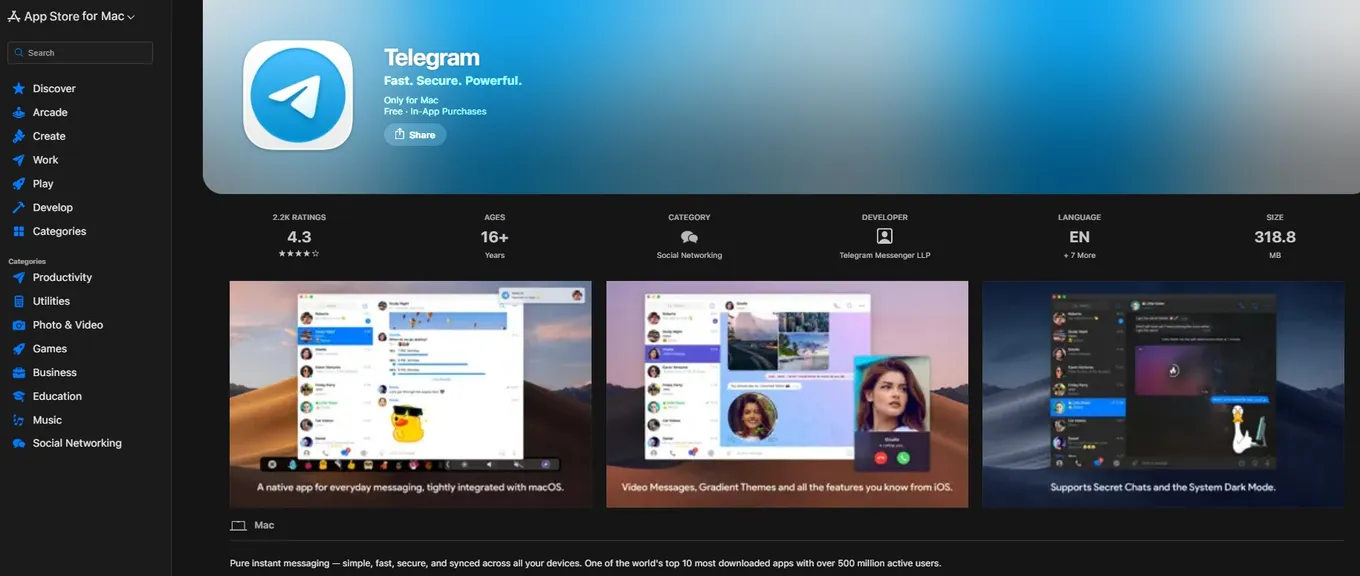Click the EN language value

[1079, 237]
